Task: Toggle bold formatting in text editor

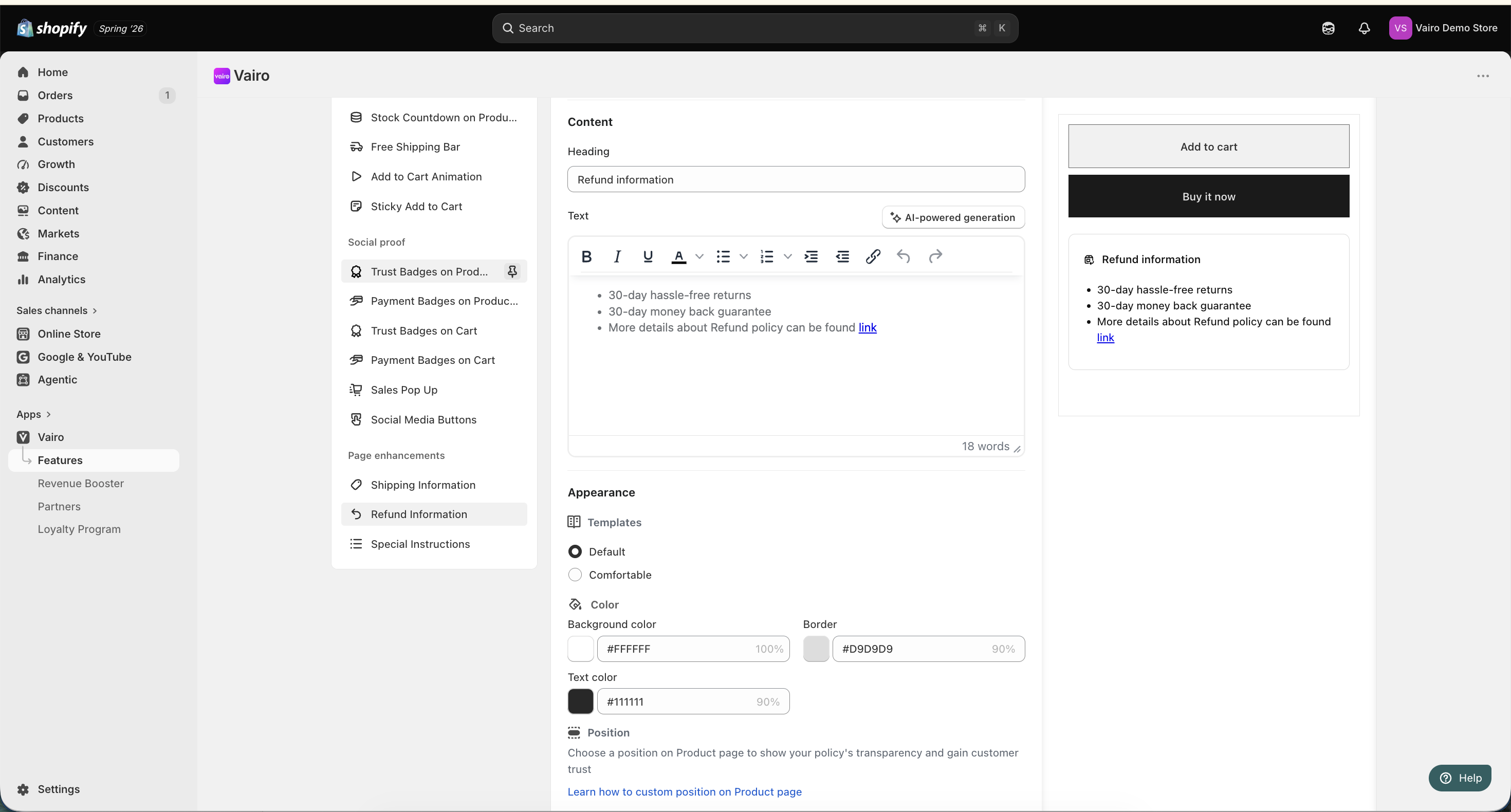Action: (x=586, y=256)
